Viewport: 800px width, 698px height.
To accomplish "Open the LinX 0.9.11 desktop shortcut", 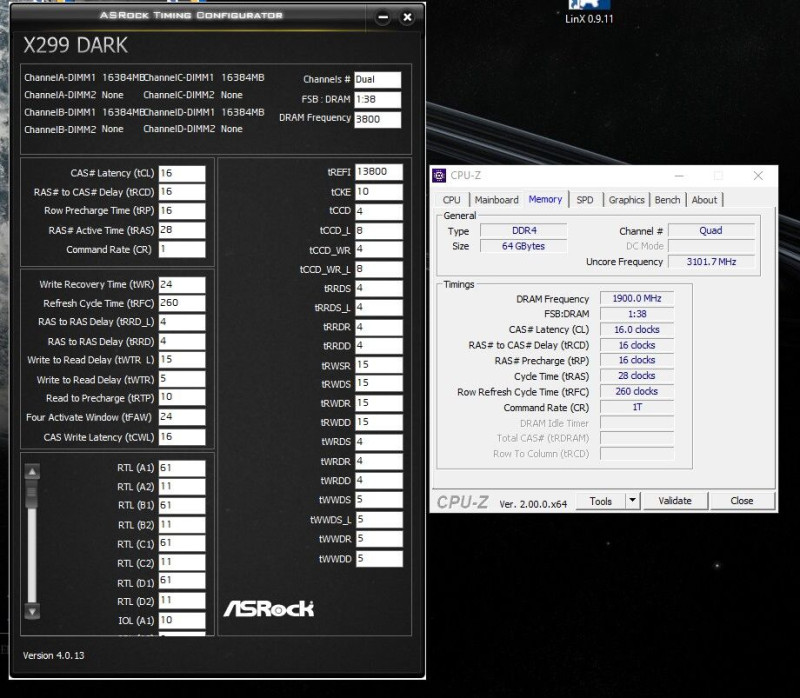I will (589, 12).
